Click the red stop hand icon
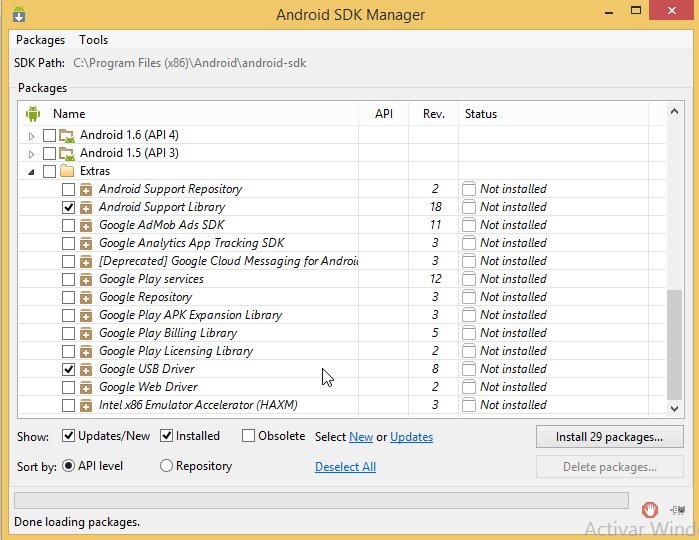This screenshot has height=540, width=699. coord(650,509)
